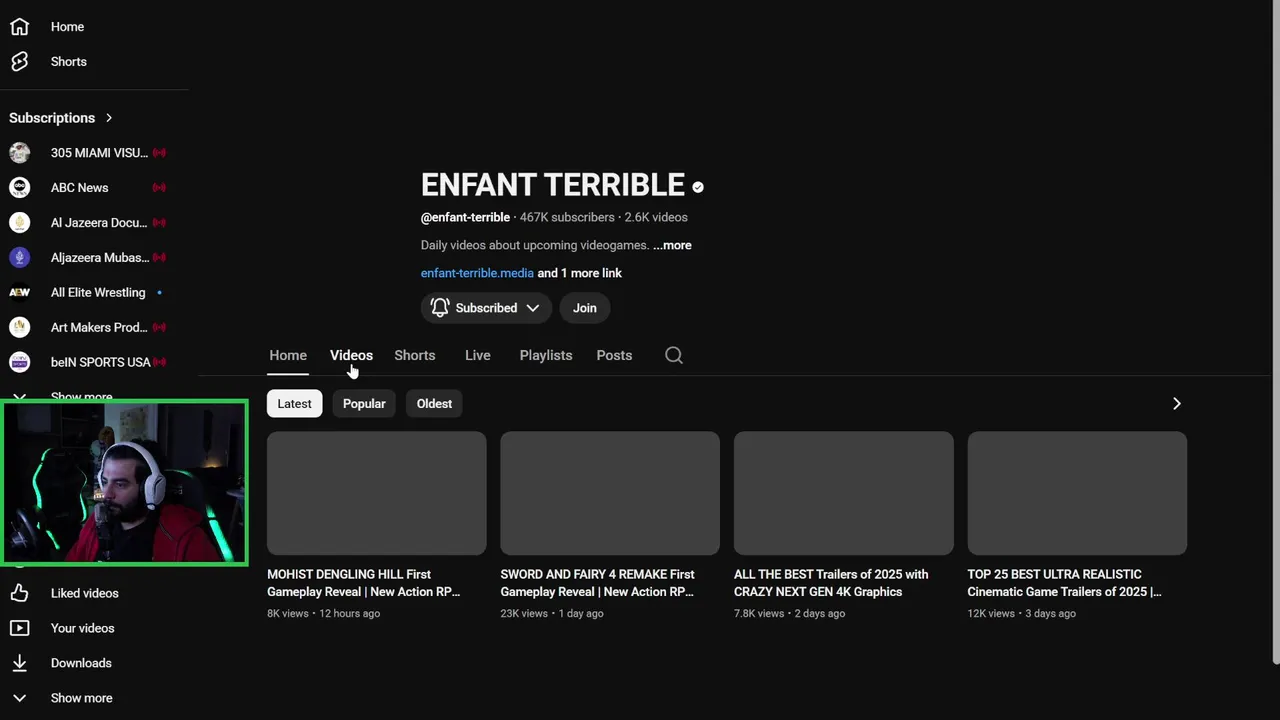The image size is (1280, 720).
Task: Switch to the Posts tab
Action: coord(614,355)
